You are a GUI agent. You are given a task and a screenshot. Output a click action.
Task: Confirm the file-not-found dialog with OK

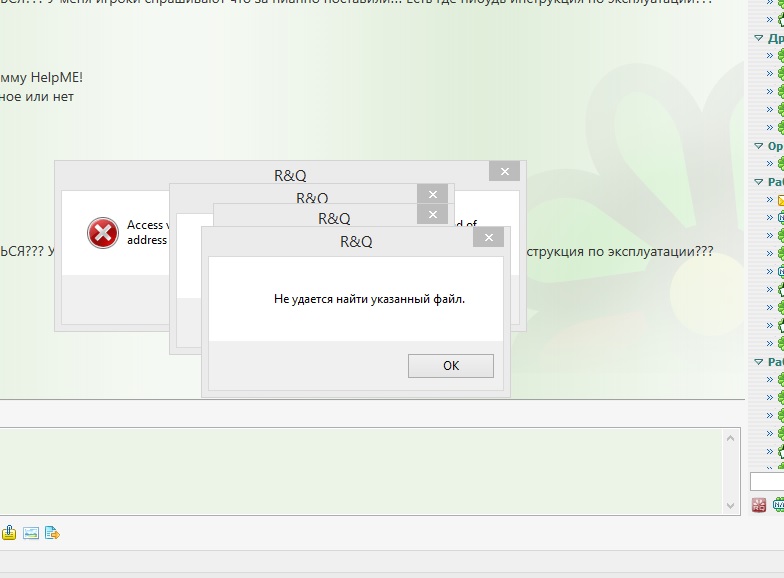click(x=450, y=366)
